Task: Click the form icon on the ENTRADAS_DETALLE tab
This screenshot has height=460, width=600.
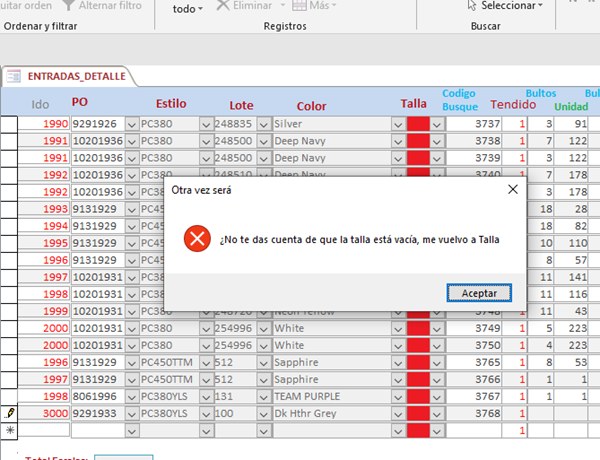Action: click(14, 75)
